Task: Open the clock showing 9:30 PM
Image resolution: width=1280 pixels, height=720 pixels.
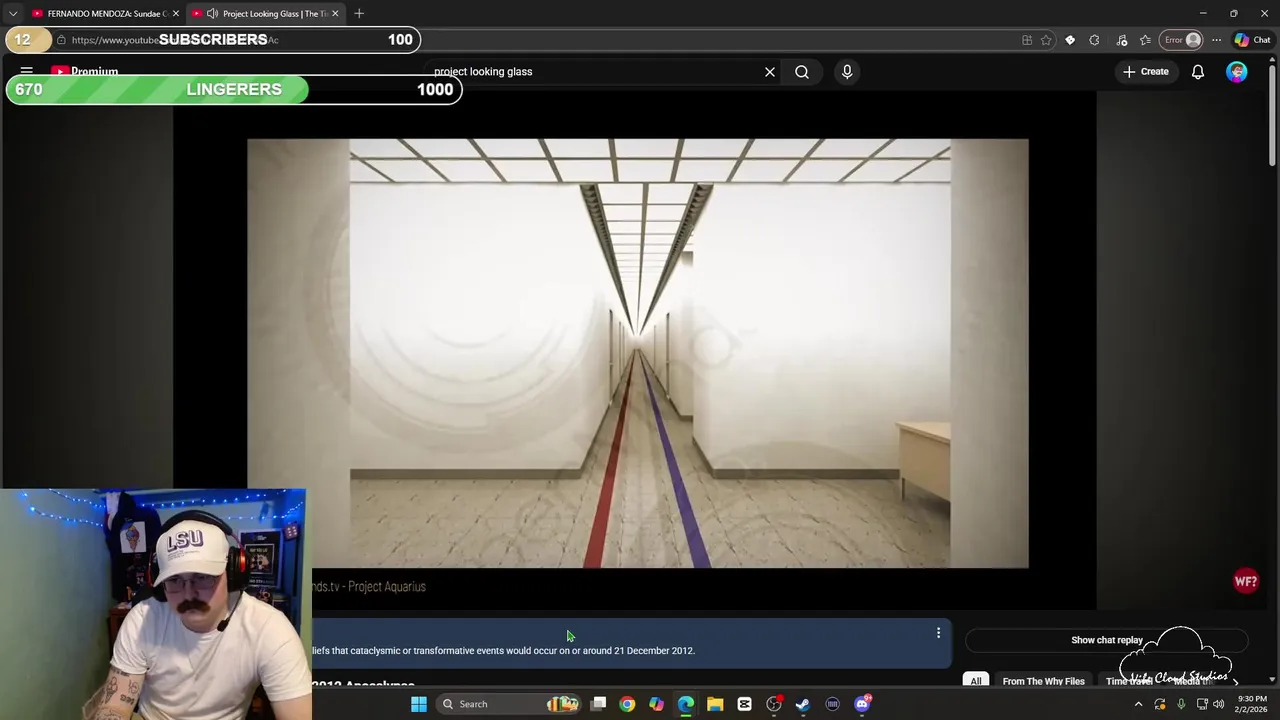Action: [x=1252, y=704]
